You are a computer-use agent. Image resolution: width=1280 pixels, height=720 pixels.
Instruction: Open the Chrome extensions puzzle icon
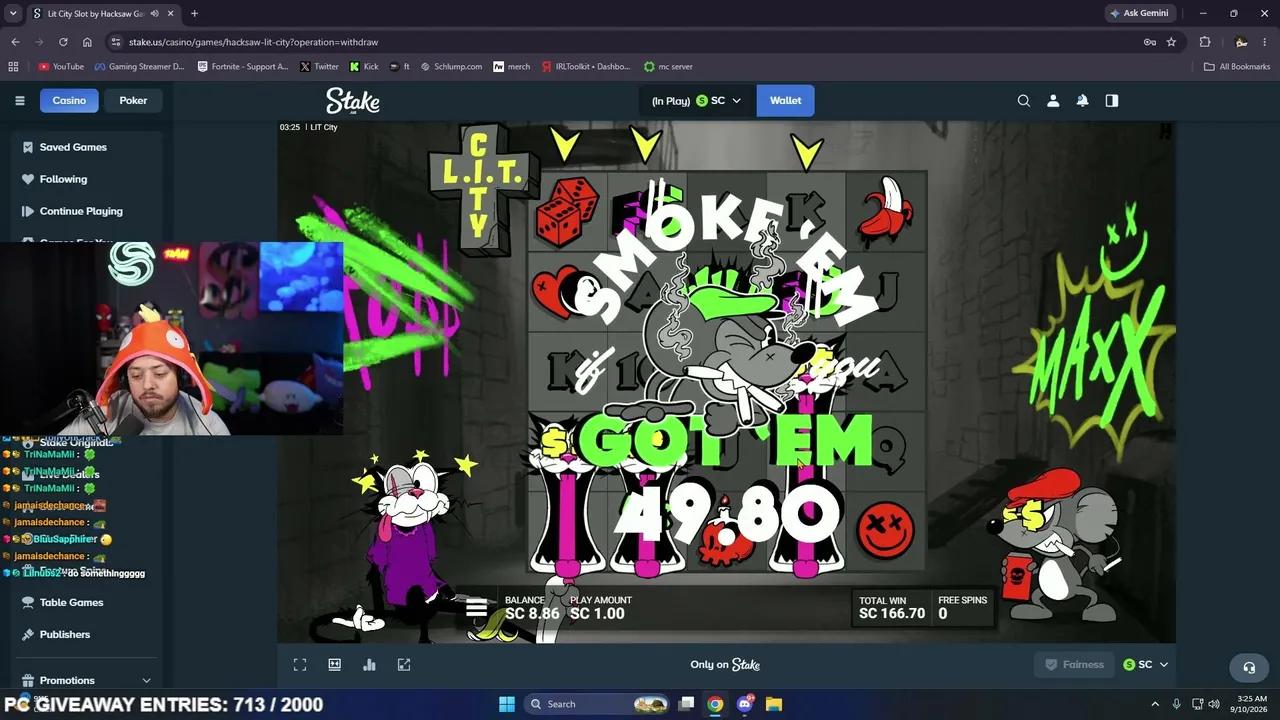(1205, 42)
